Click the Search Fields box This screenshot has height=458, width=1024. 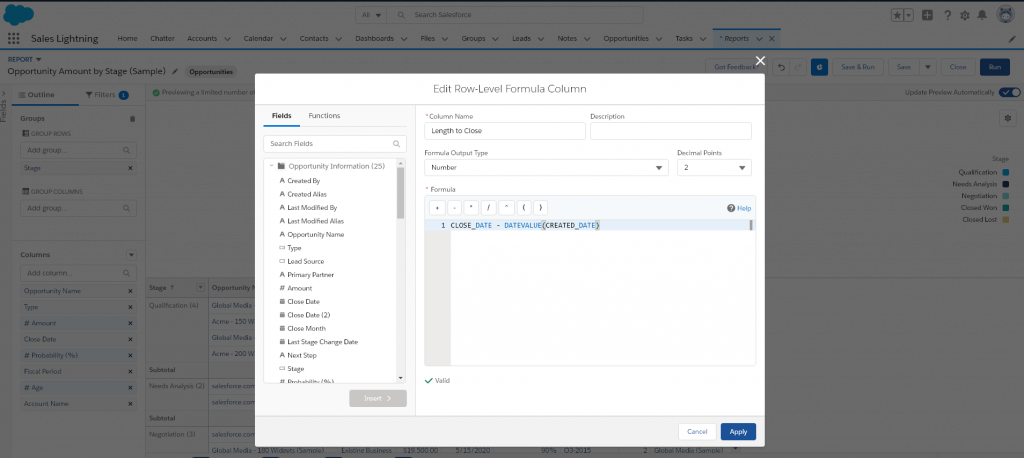(x=335, y=144)
